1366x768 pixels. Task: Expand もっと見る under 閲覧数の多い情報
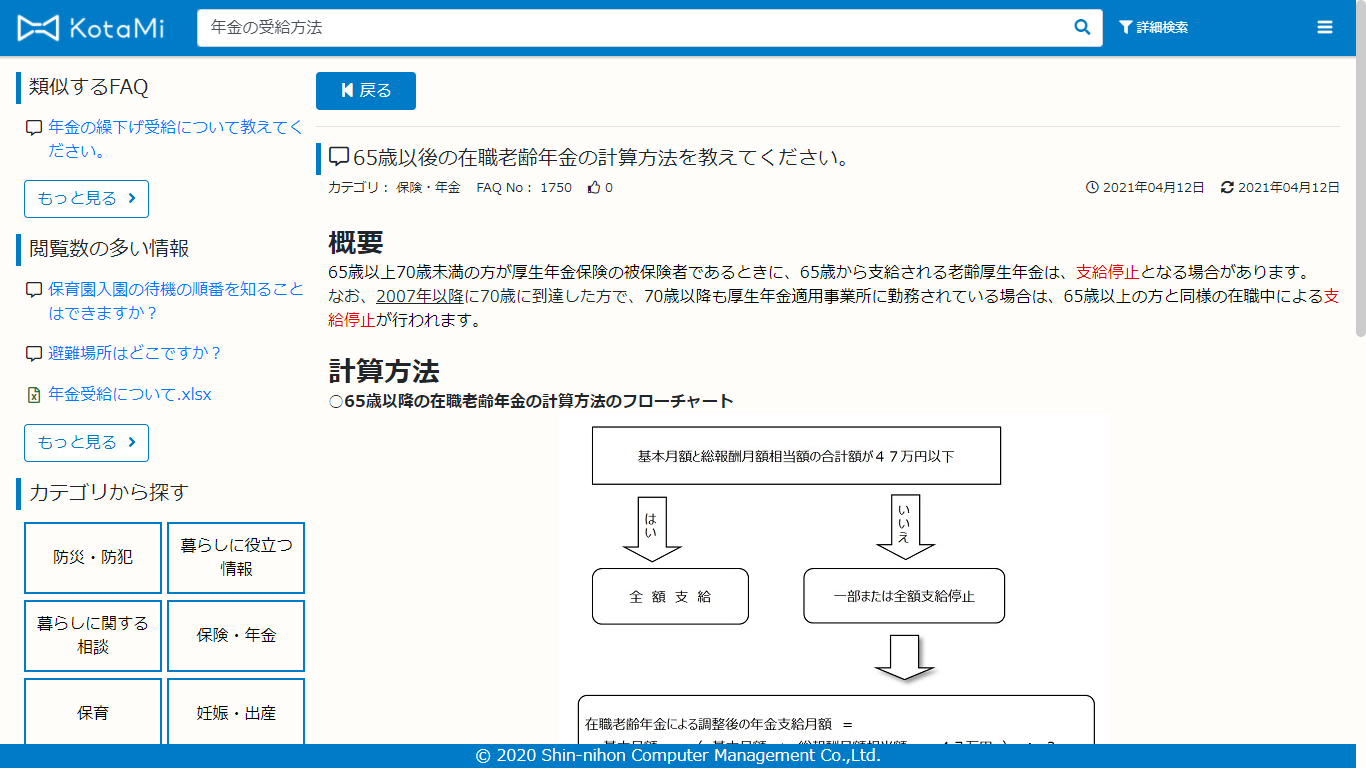86,443
